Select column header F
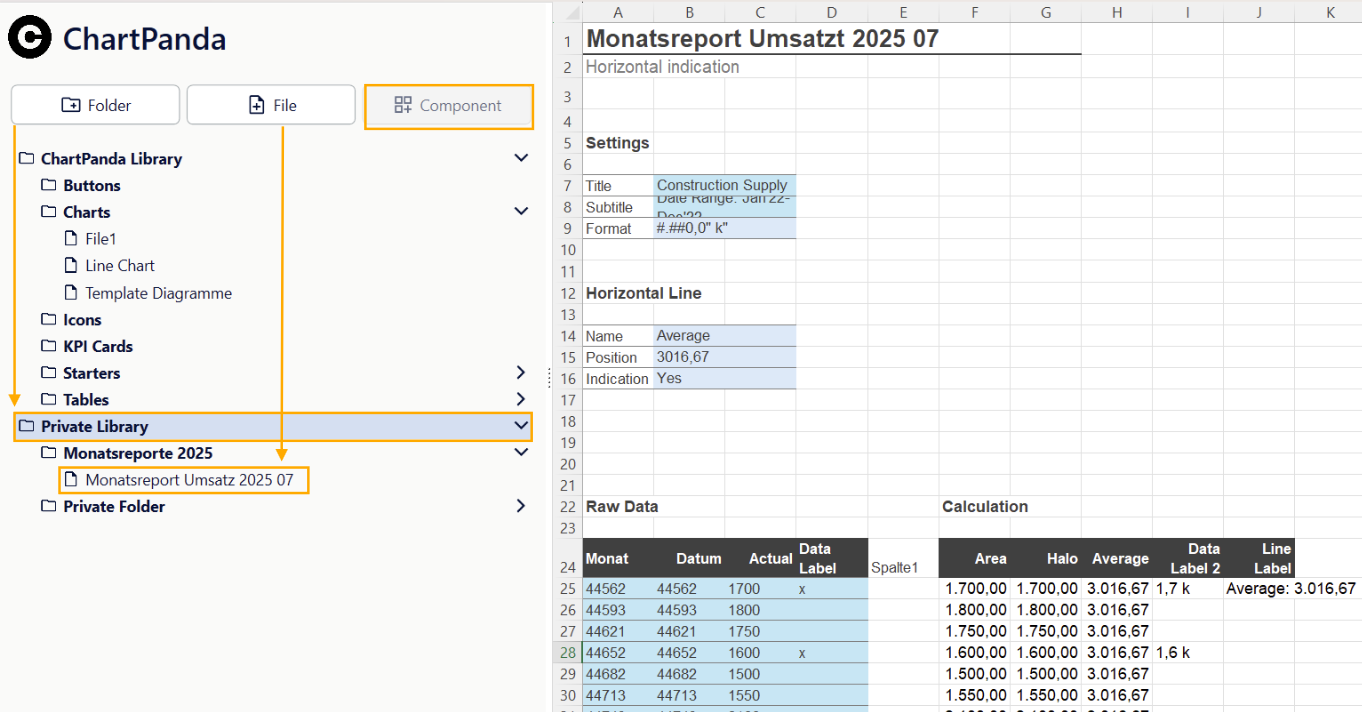Viewport: 1362px width, 712px height. 974,12
